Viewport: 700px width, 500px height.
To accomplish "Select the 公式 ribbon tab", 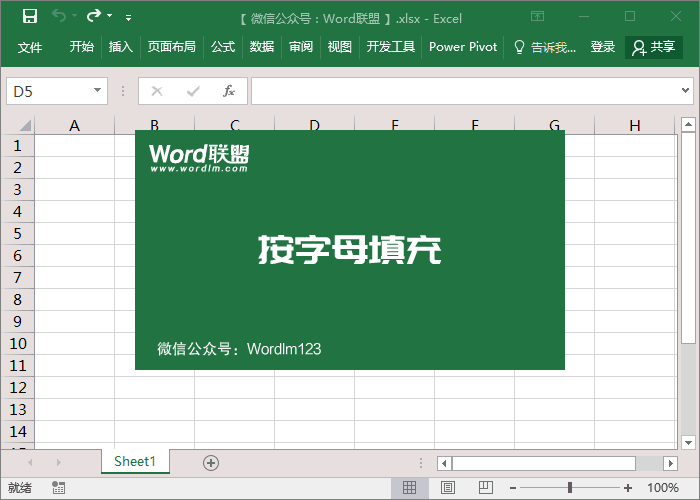I will tap(223, 47).
